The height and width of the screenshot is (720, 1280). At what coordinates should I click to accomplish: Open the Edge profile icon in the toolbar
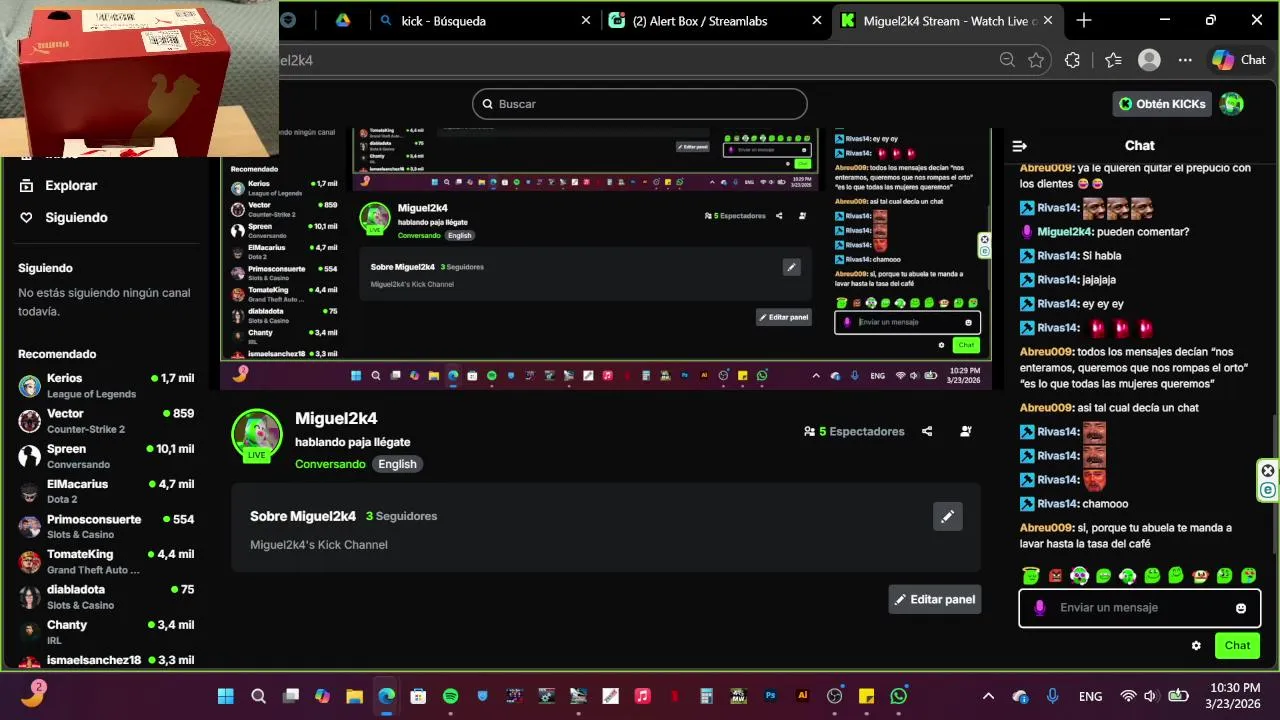coord(1149,60)
